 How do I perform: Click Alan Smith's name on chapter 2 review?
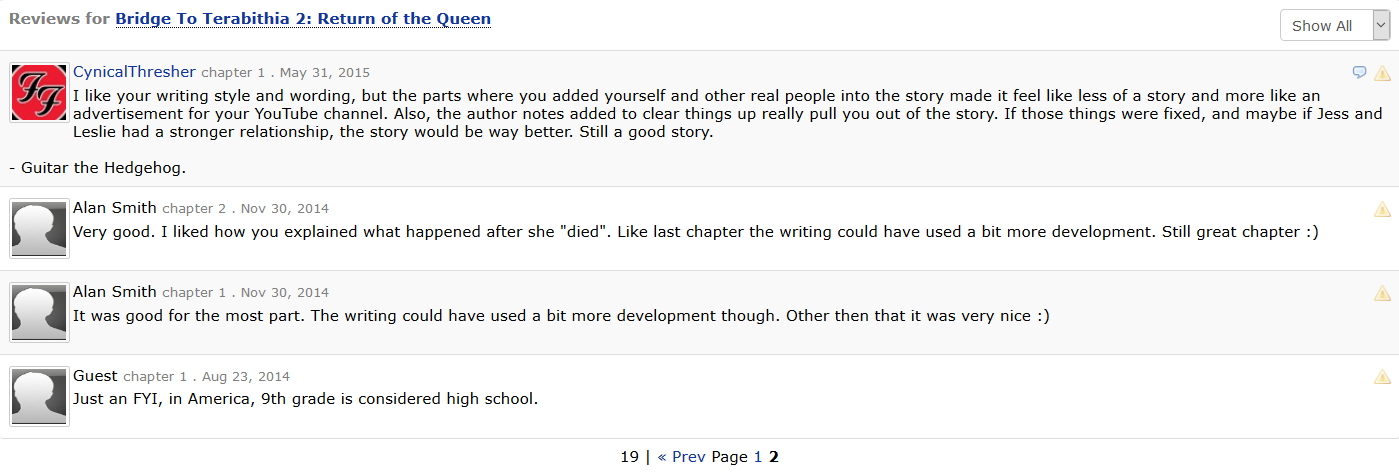(115, 208)
